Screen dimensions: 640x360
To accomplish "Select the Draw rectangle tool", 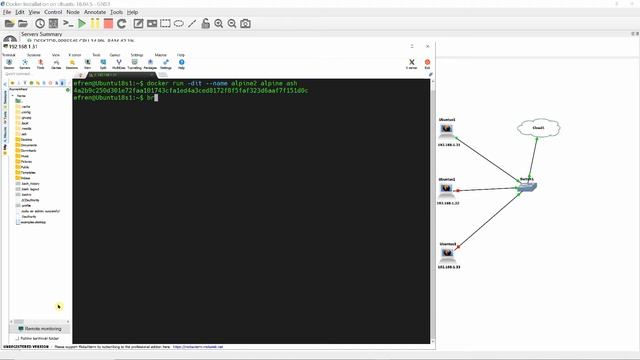I will (x=165, y=23).
